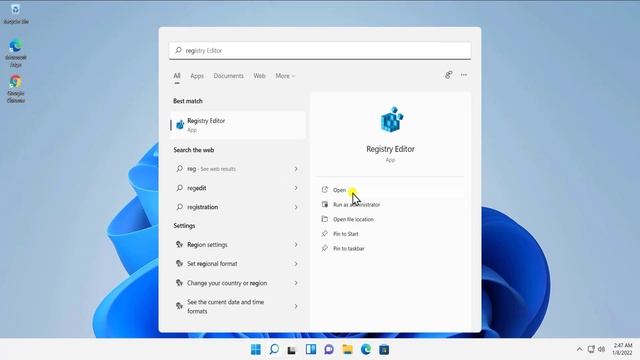Switch to the Apps search tab
This screenshot has width=640, height=360.
pyautogui.click(x=197, y=76)
